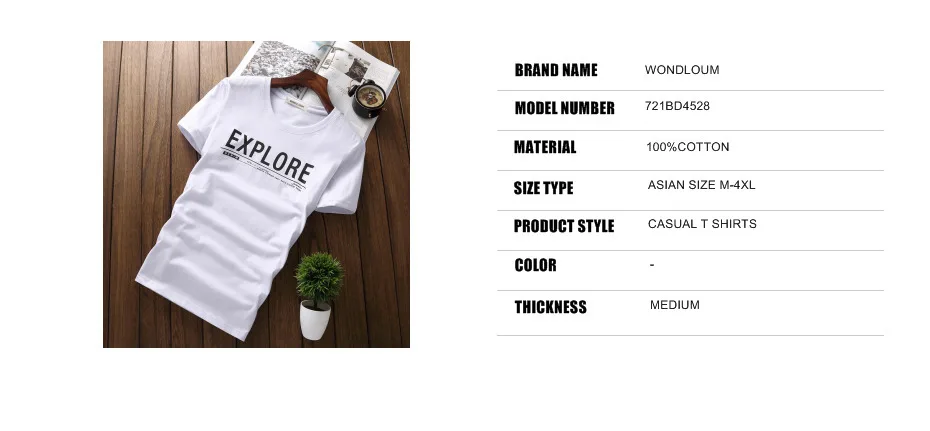
Task: Select the ASIAN SIZE M-4XL value
Action: click(x=702, y=185)
